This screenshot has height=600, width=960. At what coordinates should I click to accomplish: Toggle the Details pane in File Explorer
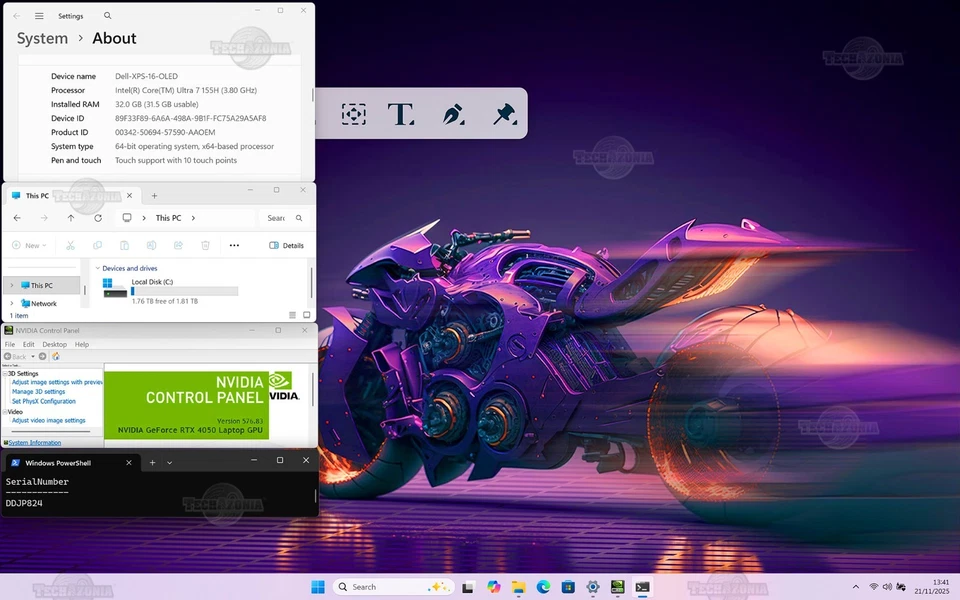(x=286, y=245)
